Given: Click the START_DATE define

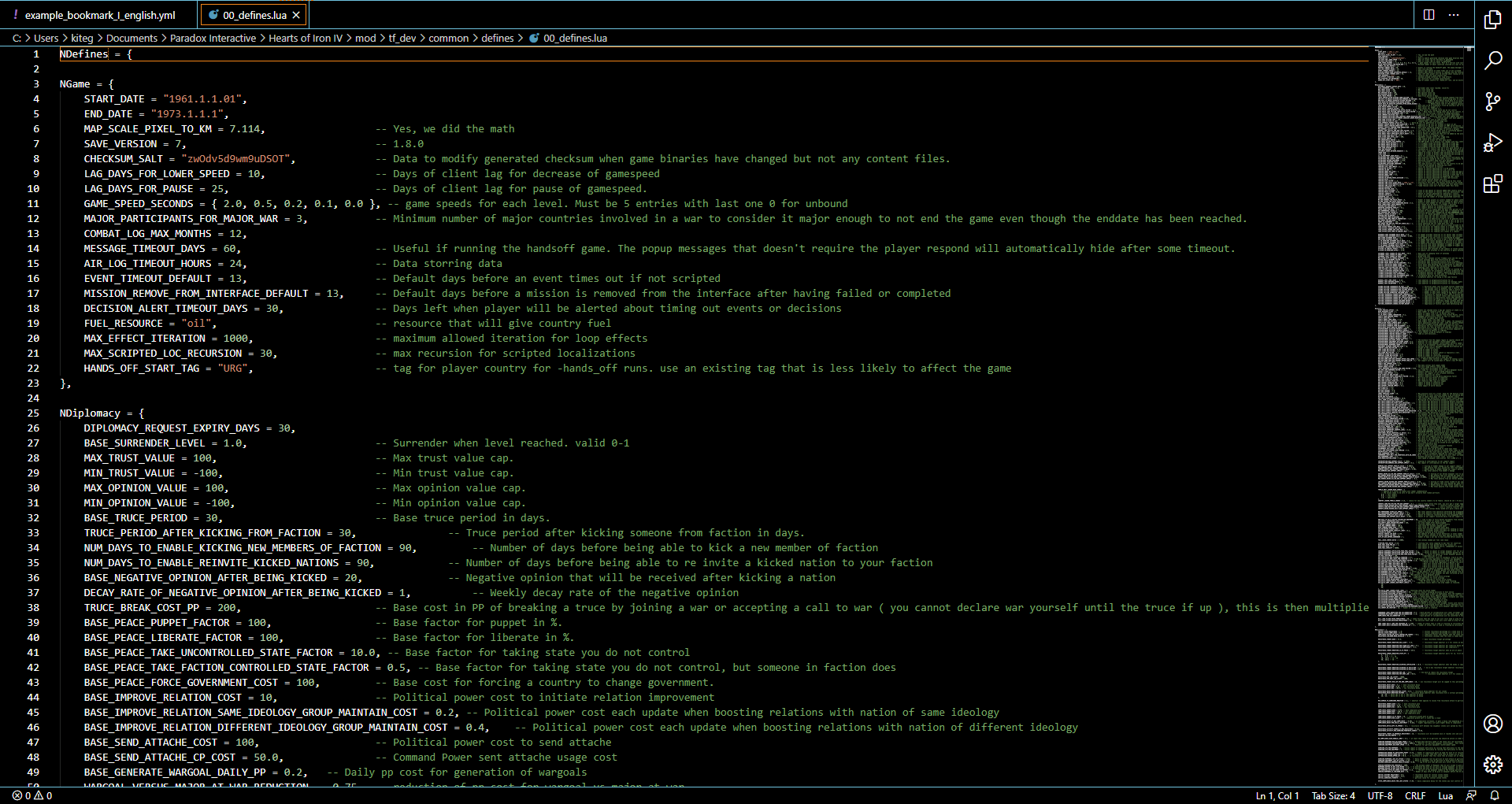Looking at the screenshot, I should coord(114,99).
